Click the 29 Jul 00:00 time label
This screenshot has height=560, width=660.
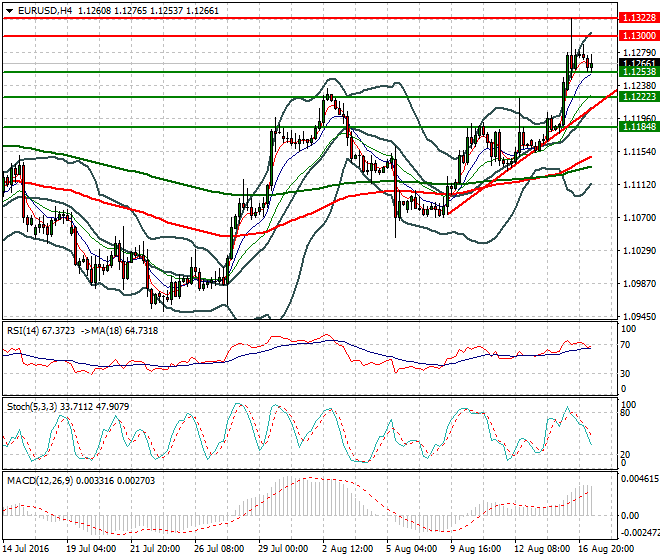[x=283, y=549]
